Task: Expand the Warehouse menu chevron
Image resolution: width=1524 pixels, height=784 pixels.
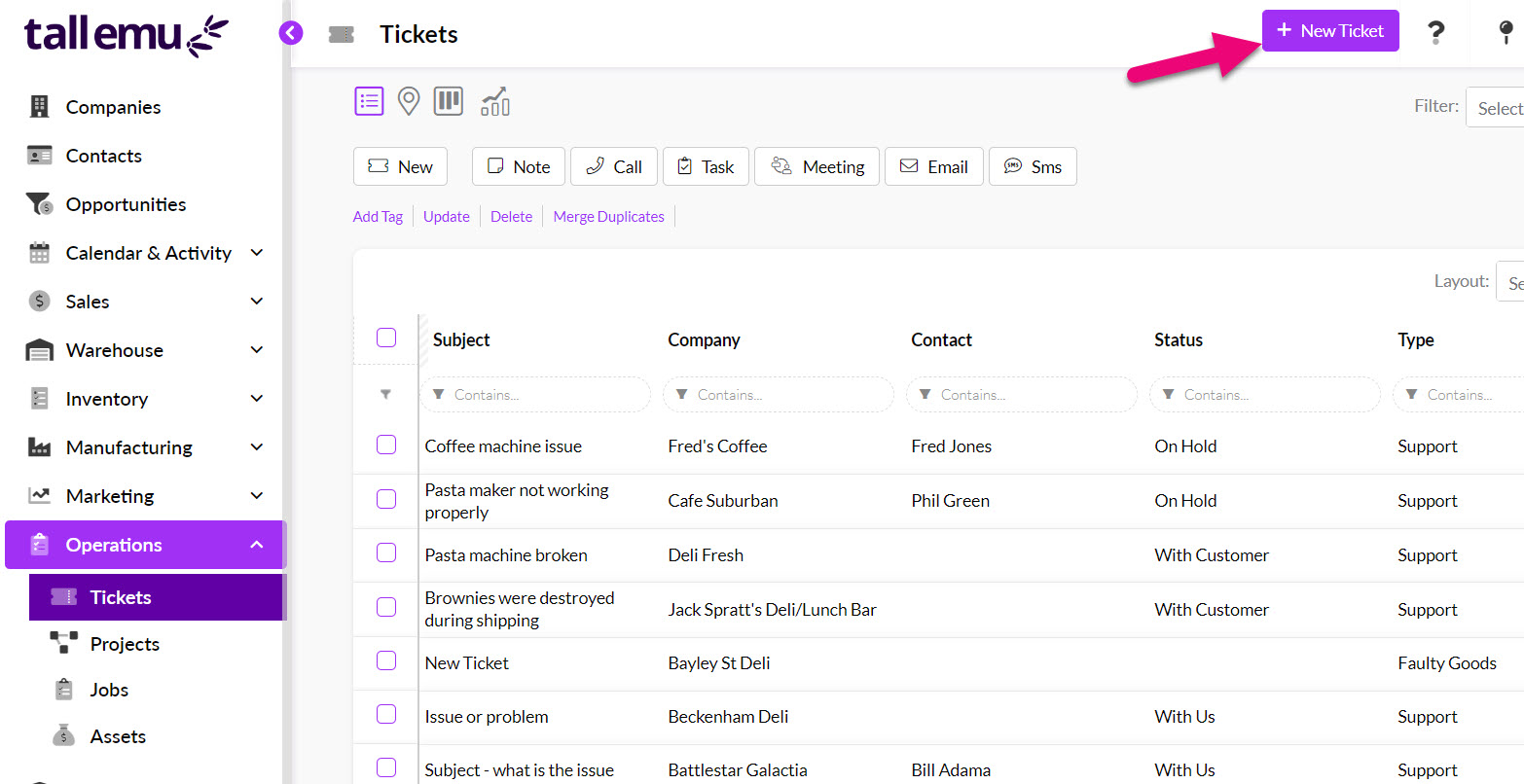Action: [x=257, y=350]
